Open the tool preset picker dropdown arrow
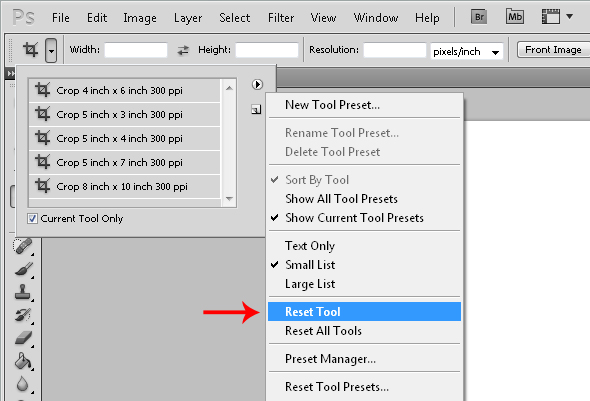Viewport: 590px width, 401px height. [x=51, y=50]
